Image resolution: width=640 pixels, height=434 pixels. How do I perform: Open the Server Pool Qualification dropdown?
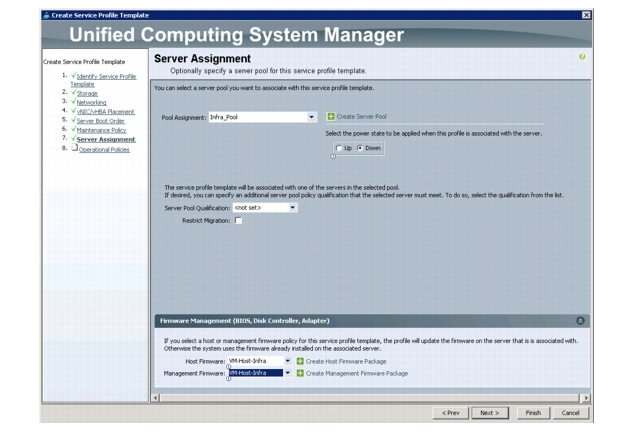coord(293,208)
